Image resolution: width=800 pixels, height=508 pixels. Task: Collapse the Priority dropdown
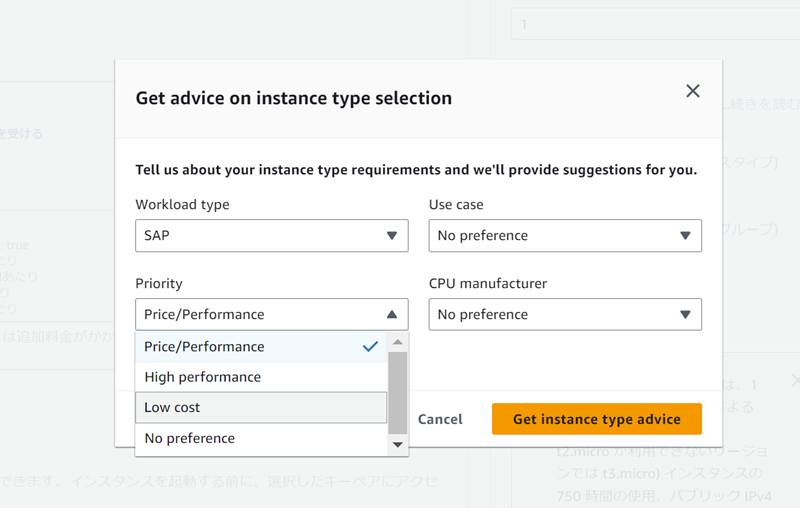coord(271,314)
